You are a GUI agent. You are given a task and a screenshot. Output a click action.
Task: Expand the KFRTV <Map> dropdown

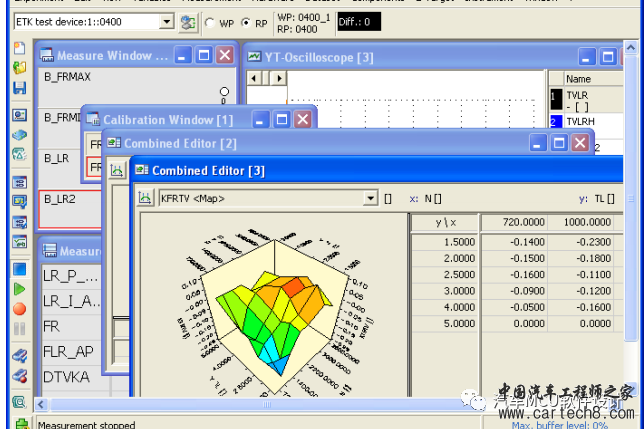click(371, 198)
